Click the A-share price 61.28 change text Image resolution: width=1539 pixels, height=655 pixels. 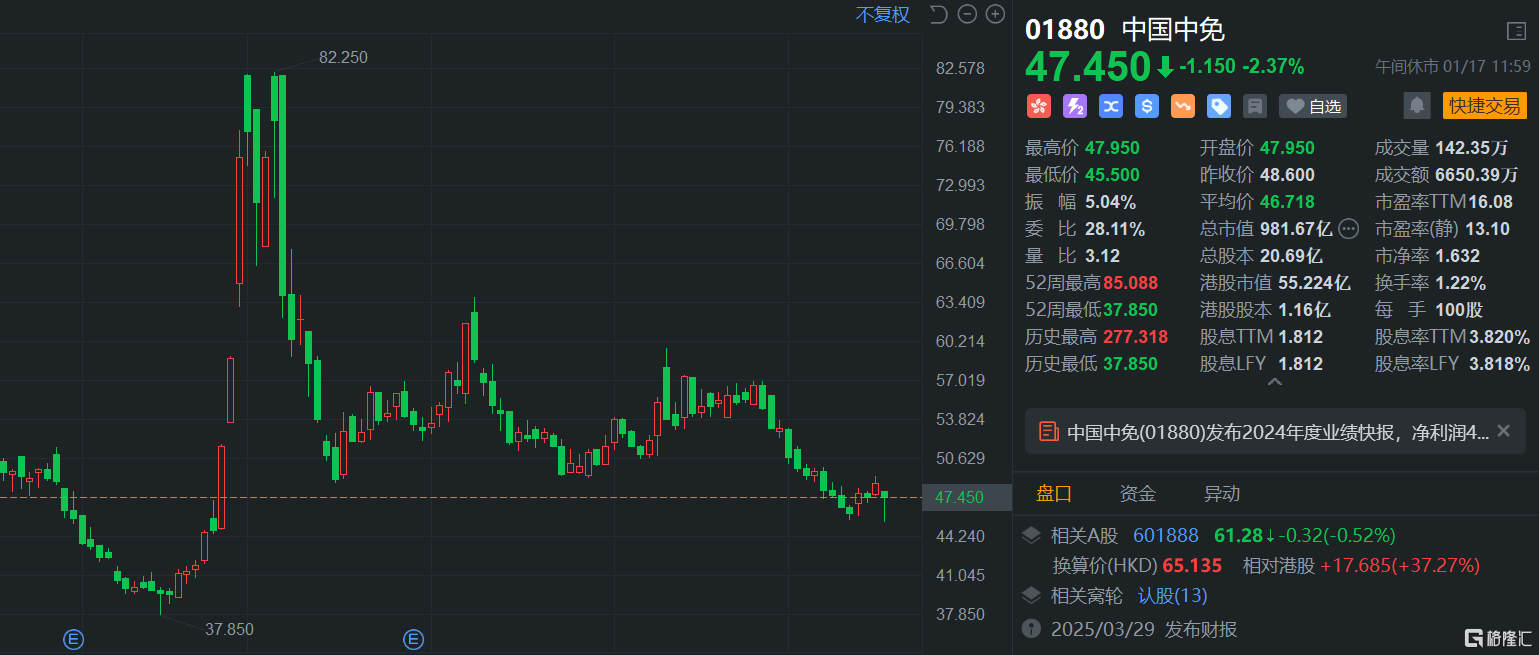1305,535
